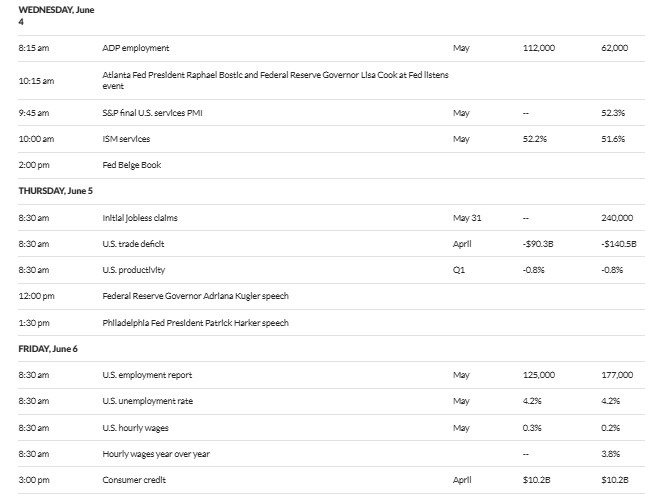Click the THURSDAY, June 5 heading
This screenshot has width=655, height=502.
click(56, 191)
